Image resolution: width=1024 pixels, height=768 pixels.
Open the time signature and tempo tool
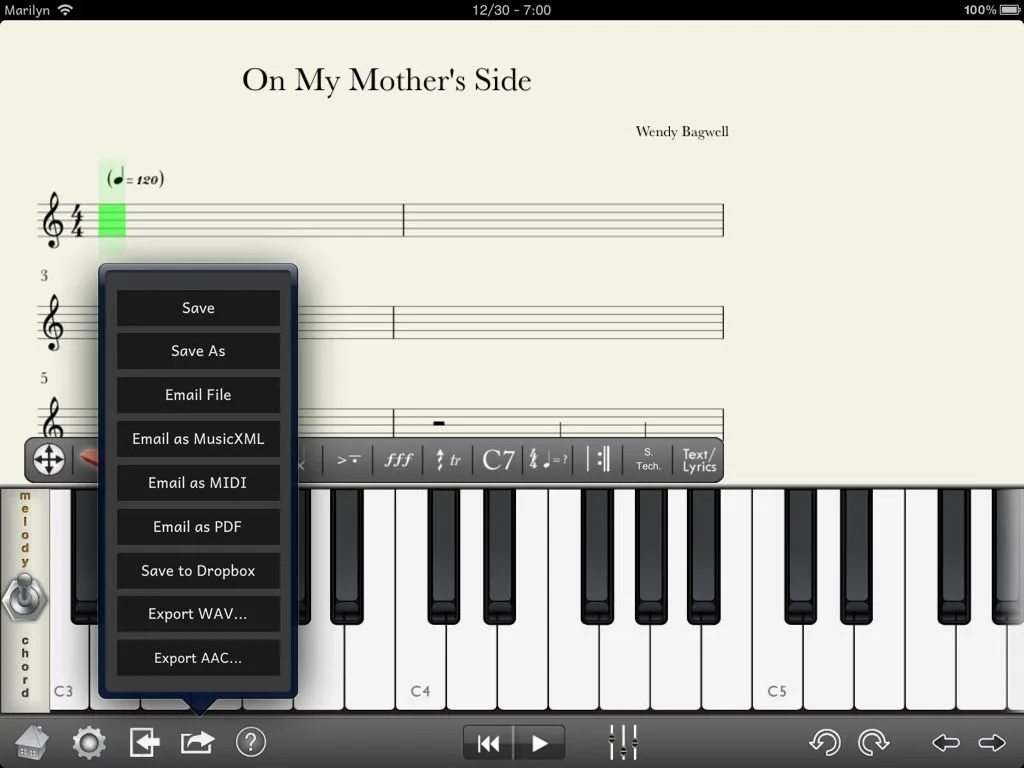coord(548,460)
